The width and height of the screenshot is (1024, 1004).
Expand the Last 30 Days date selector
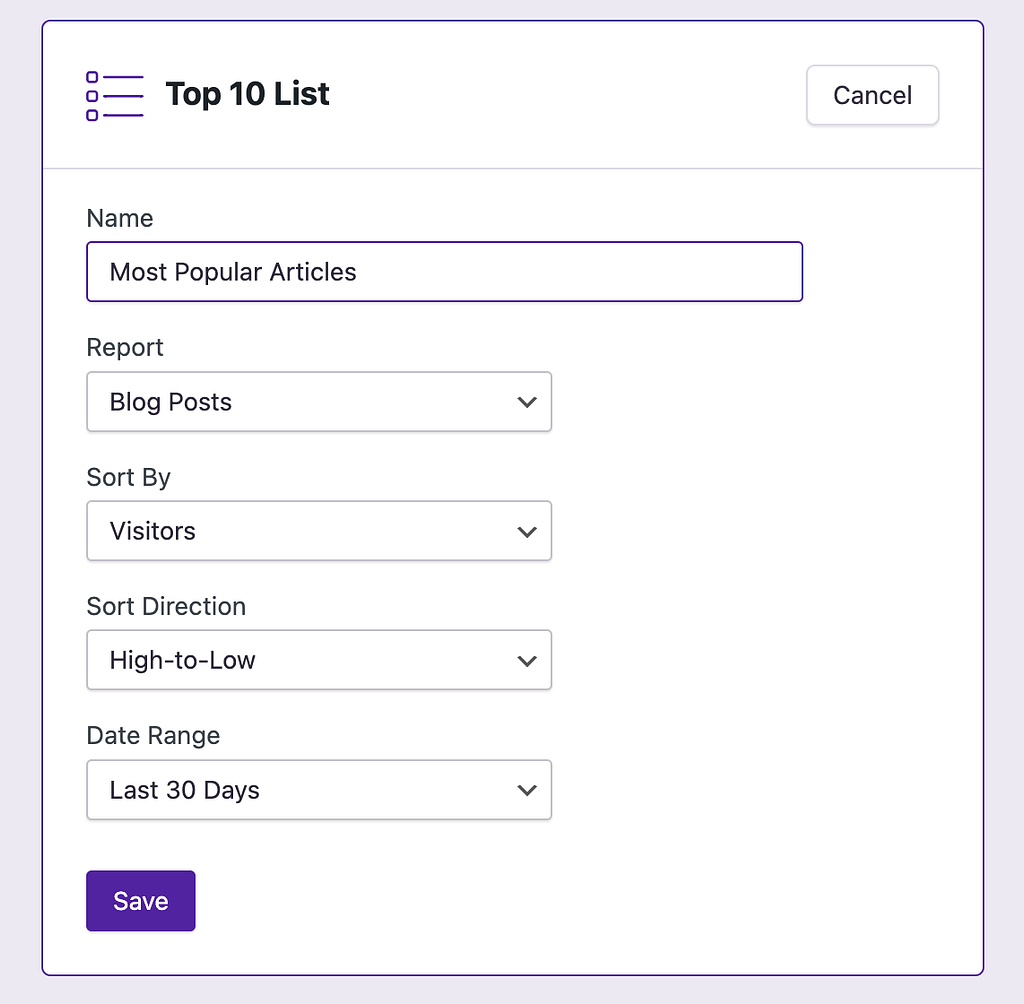point(318,790)
